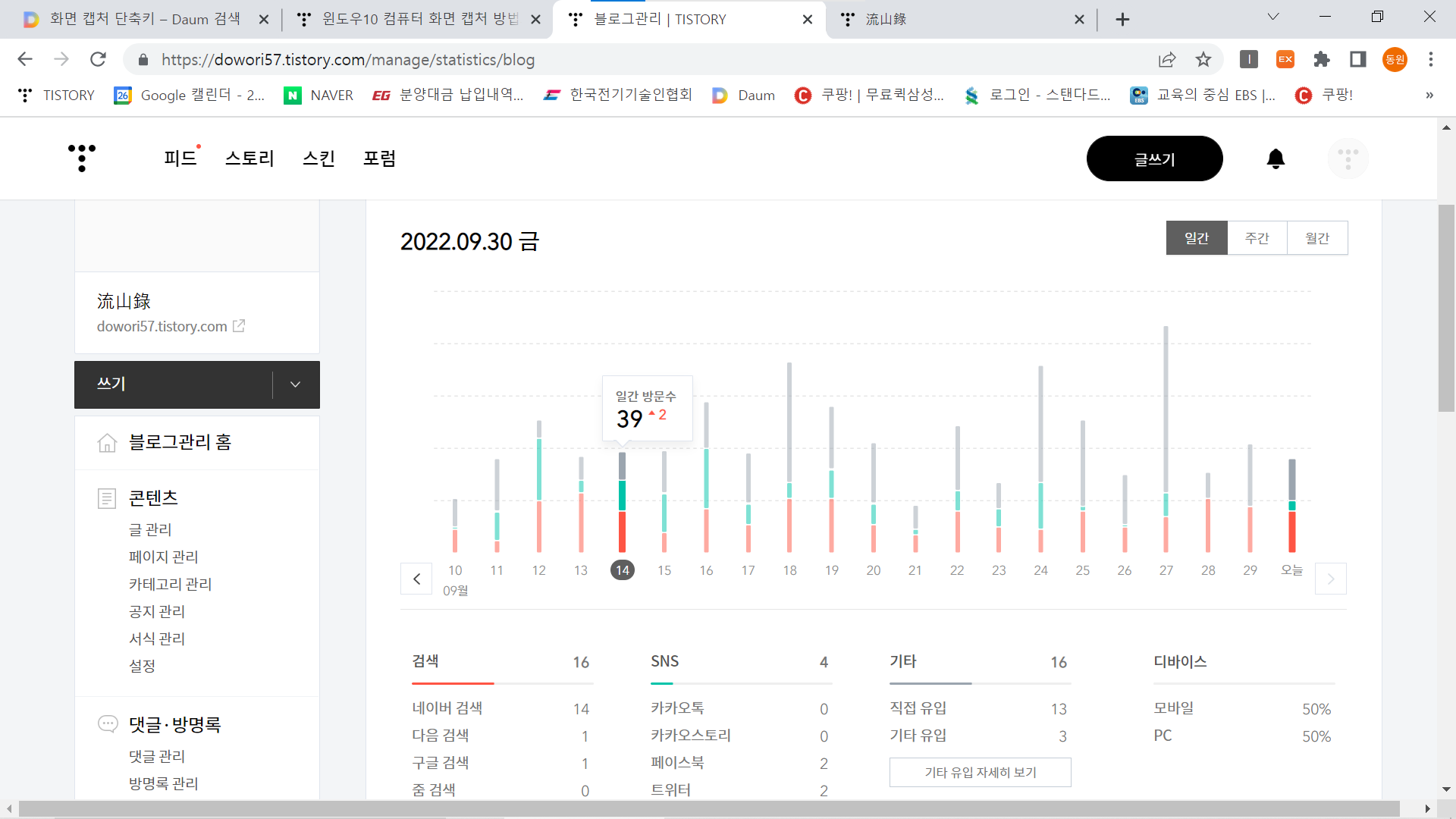1456x819 pixels.
Task: Click the browser share page icon
Action: [1166, 59]
